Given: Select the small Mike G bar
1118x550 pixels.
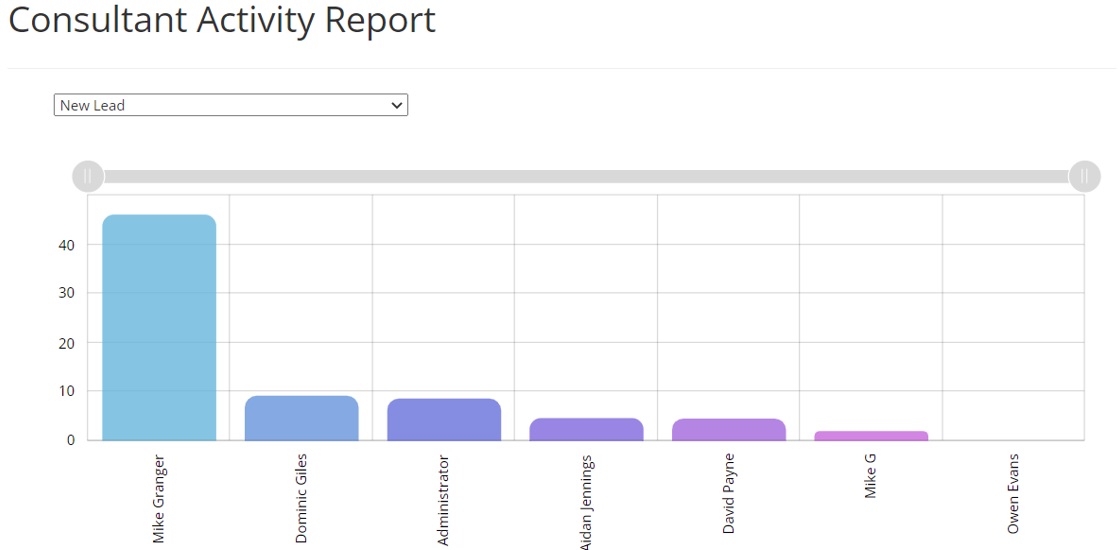Looking at the screenshot, I should (x=871, y=435).
